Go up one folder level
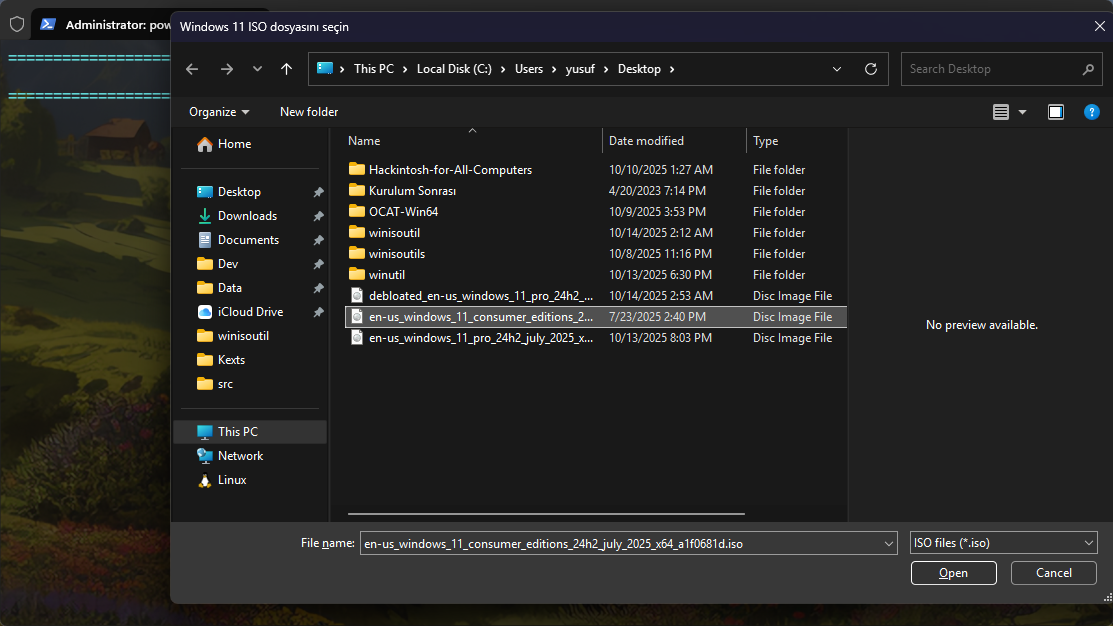Screen dimensions: 1113x626 286,69
